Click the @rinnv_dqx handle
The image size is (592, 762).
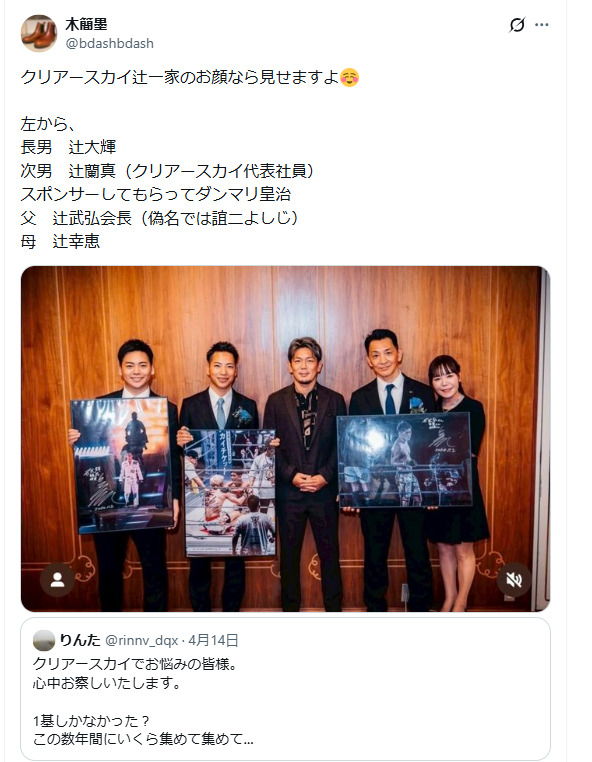coord(141,641)
